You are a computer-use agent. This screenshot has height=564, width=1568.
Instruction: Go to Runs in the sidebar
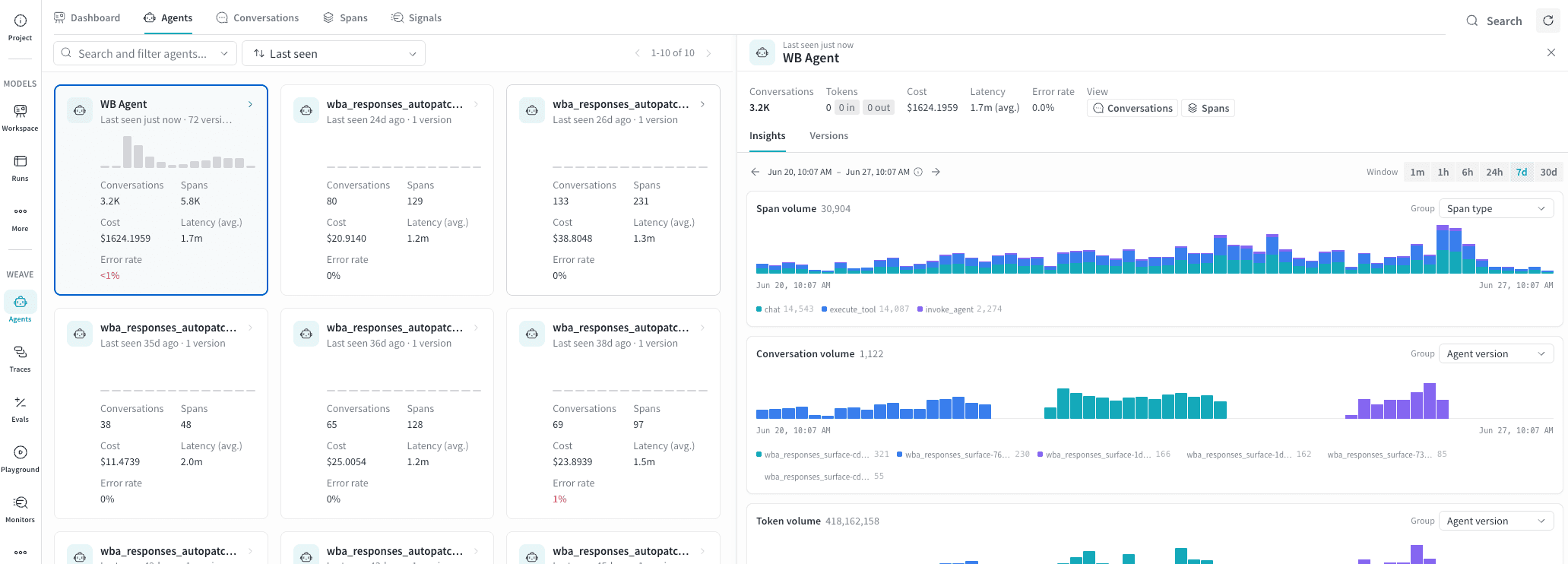(x=21, y=167)
